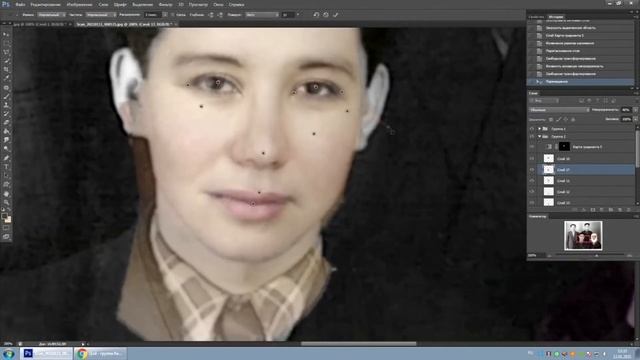
Task: Select the Healing Brush tool
Action: pyautogui.click(x=6, y=88)
